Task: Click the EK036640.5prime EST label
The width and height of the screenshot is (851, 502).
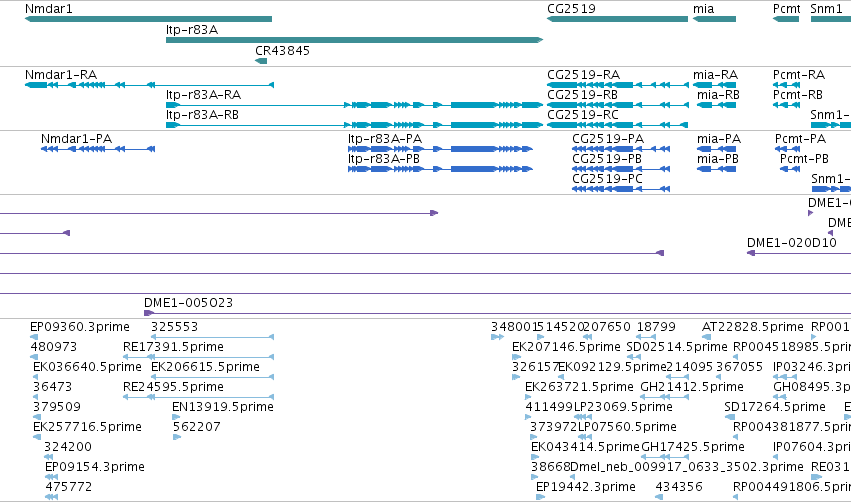Action: click(87, 367)
